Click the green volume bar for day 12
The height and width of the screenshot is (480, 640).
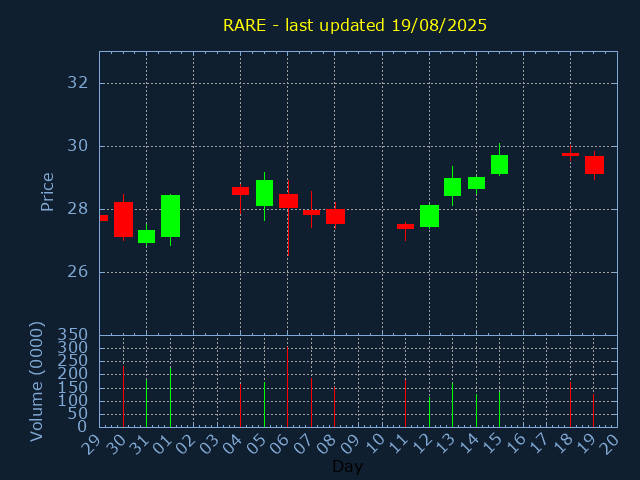pos(429,412)
